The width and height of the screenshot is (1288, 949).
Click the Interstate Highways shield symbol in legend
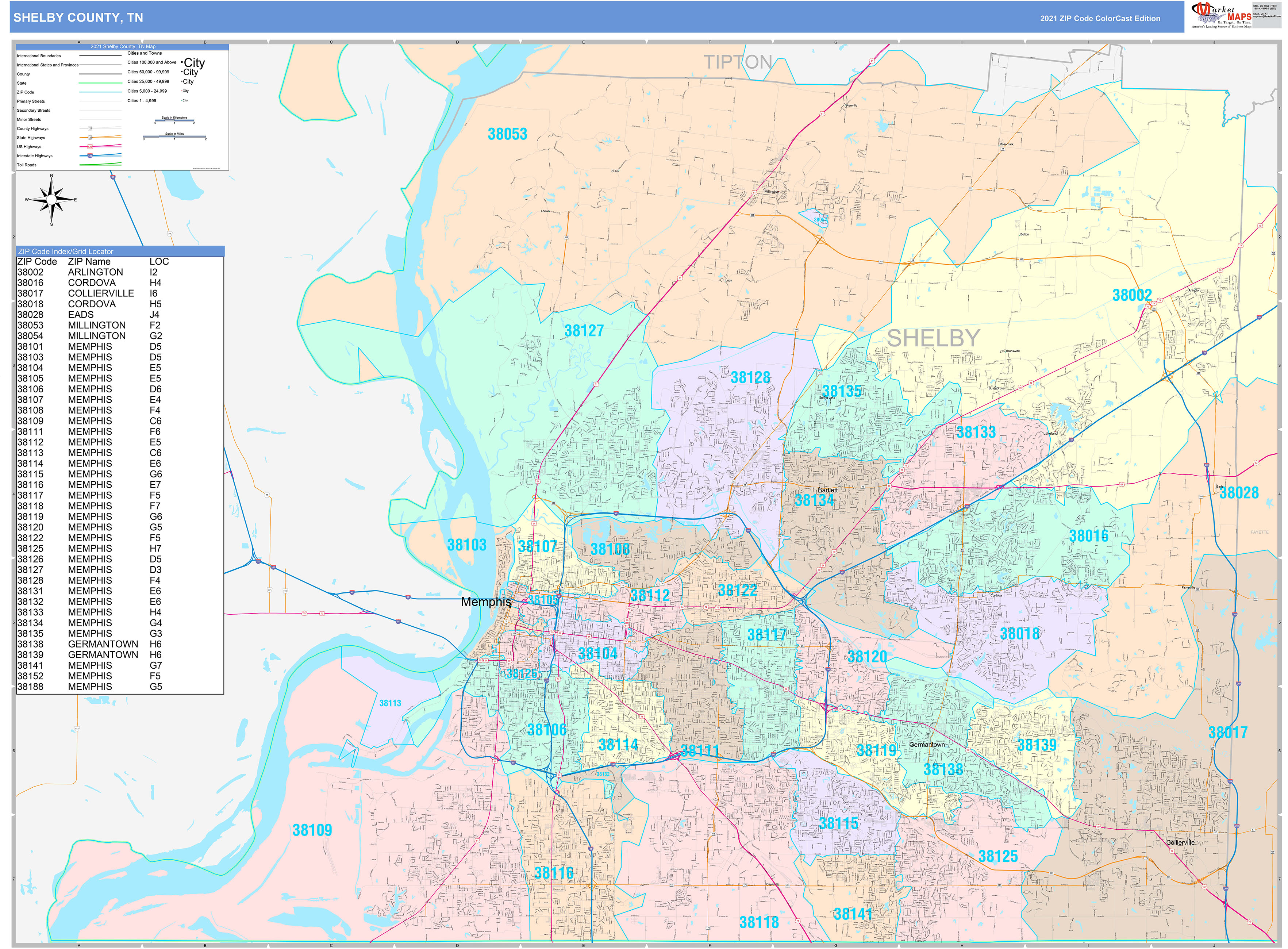(90, 156)
